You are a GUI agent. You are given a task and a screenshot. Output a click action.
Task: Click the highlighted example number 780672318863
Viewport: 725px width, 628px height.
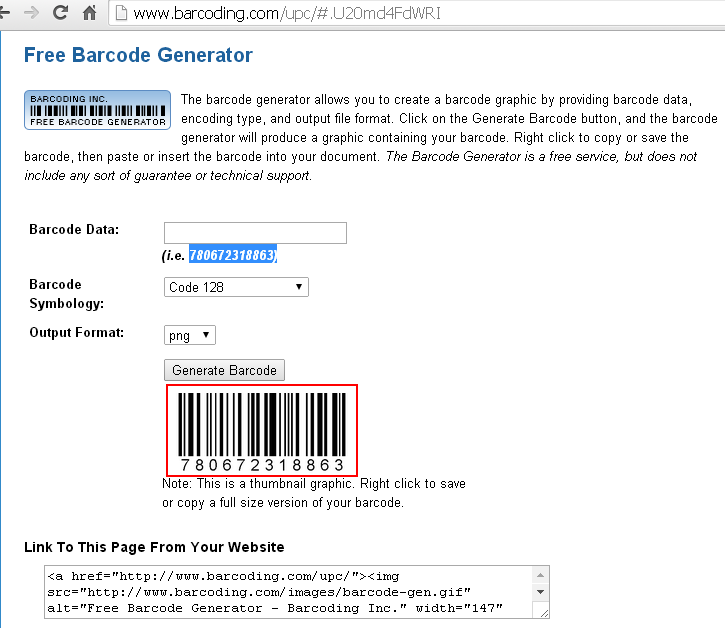(233, 255)
